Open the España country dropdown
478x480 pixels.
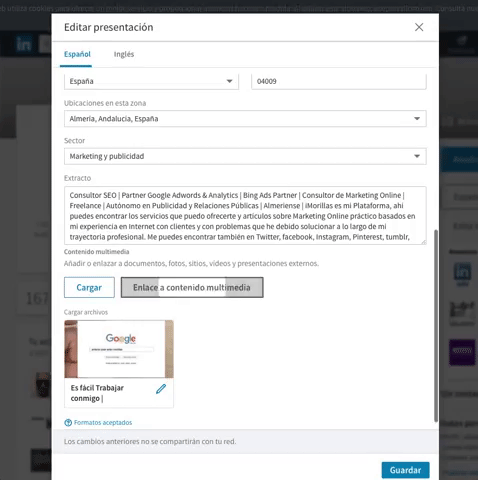pyautogui.click(x=151, y=81)
